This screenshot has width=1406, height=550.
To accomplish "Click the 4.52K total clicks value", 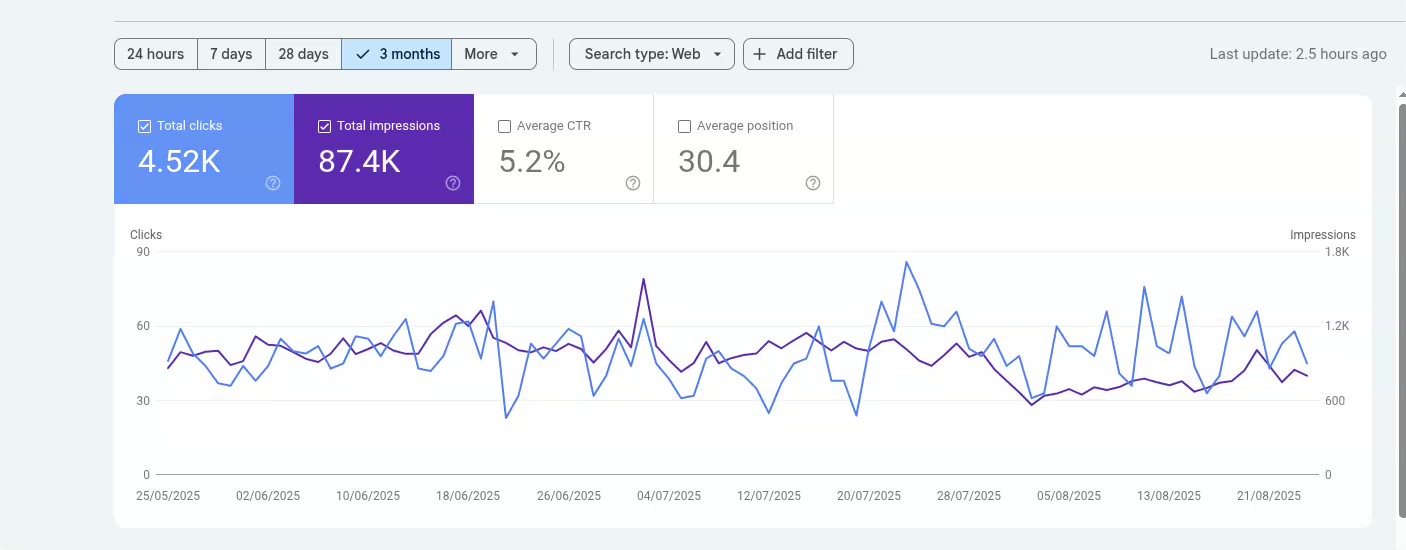I will [x=179, y=161].
